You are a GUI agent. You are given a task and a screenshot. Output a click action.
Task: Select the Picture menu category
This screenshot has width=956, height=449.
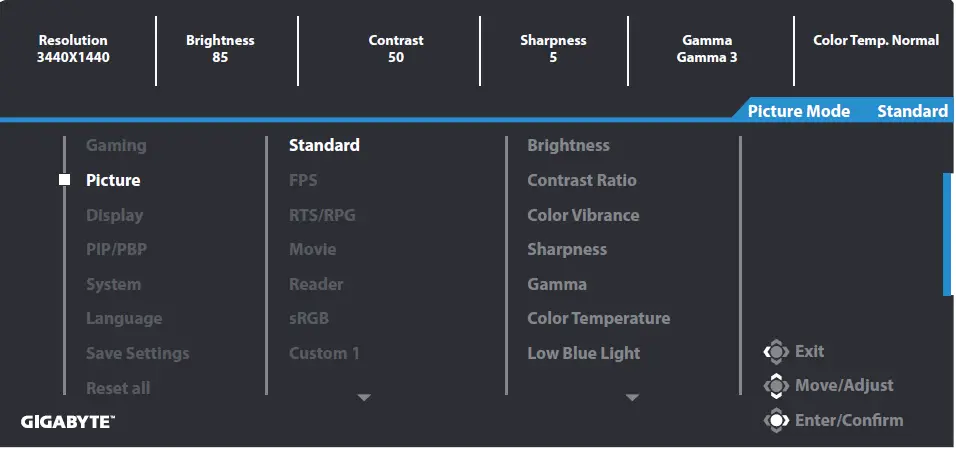coord(113,181)
